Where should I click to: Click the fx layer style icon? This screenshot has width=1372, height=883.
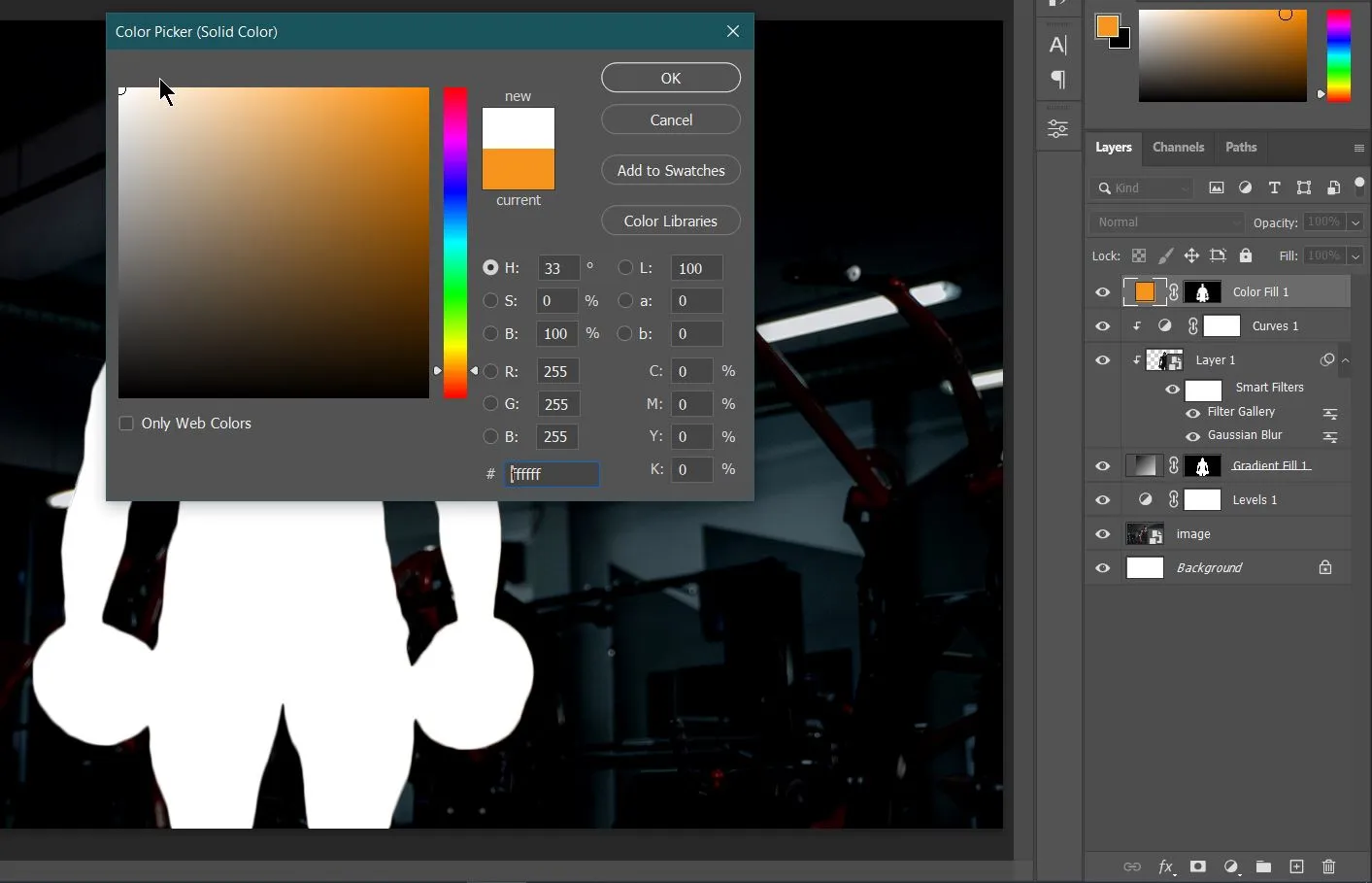pyautogui.click(x=1165, y=866)
